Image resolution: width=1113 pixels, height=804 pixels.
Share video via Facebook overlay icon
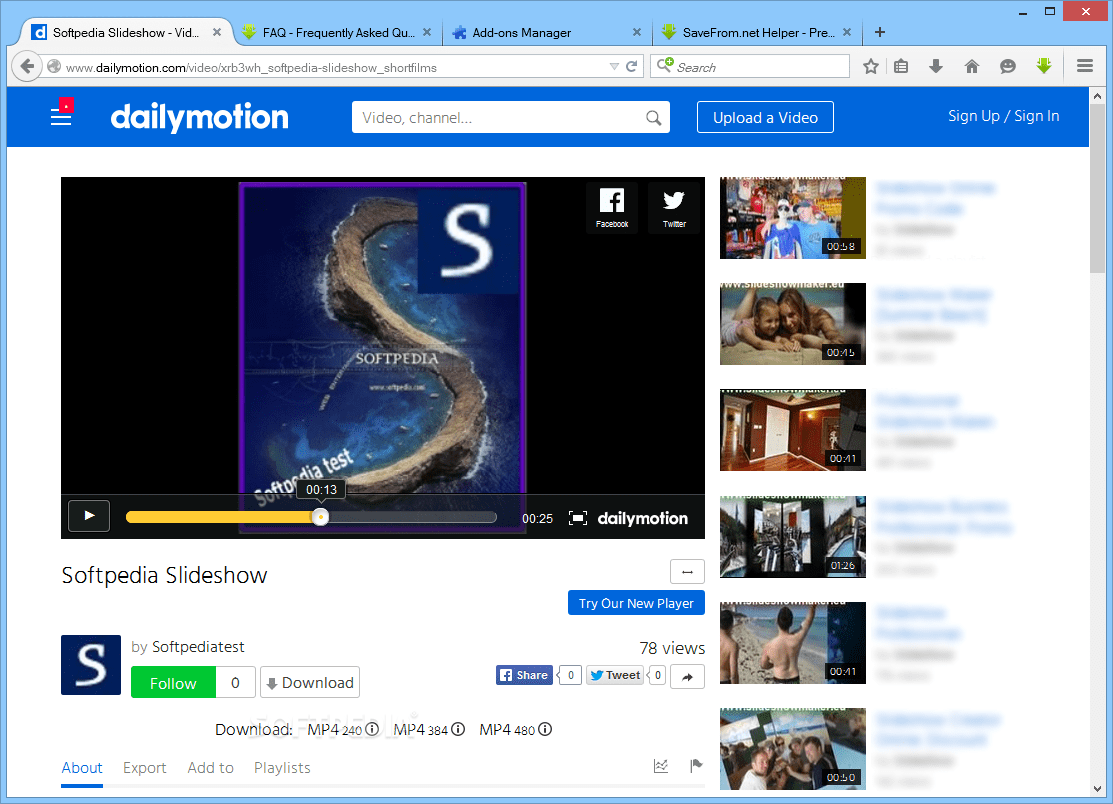click(612, 208)
